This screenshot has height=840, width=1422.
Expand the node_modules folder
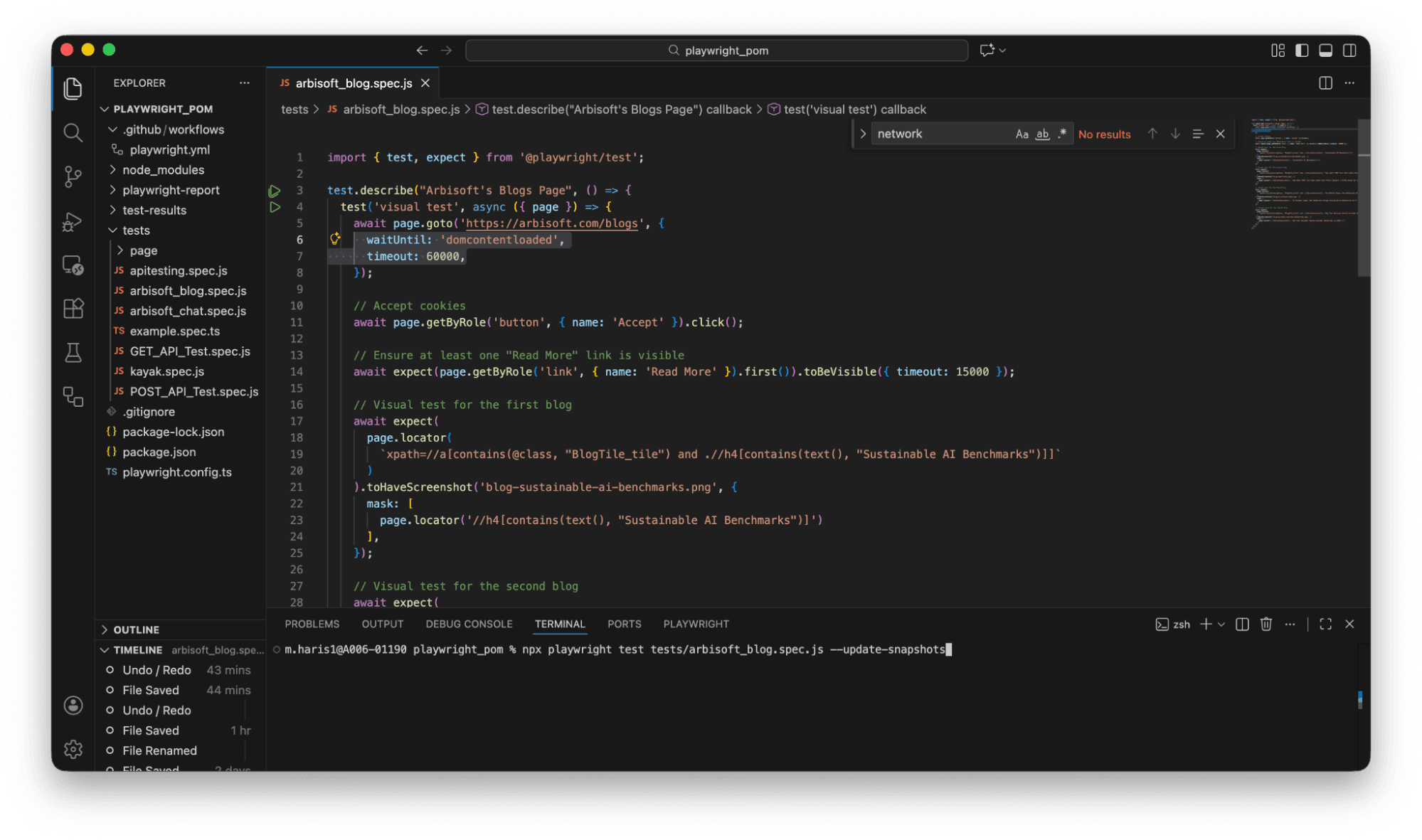(x=163, y=170)
